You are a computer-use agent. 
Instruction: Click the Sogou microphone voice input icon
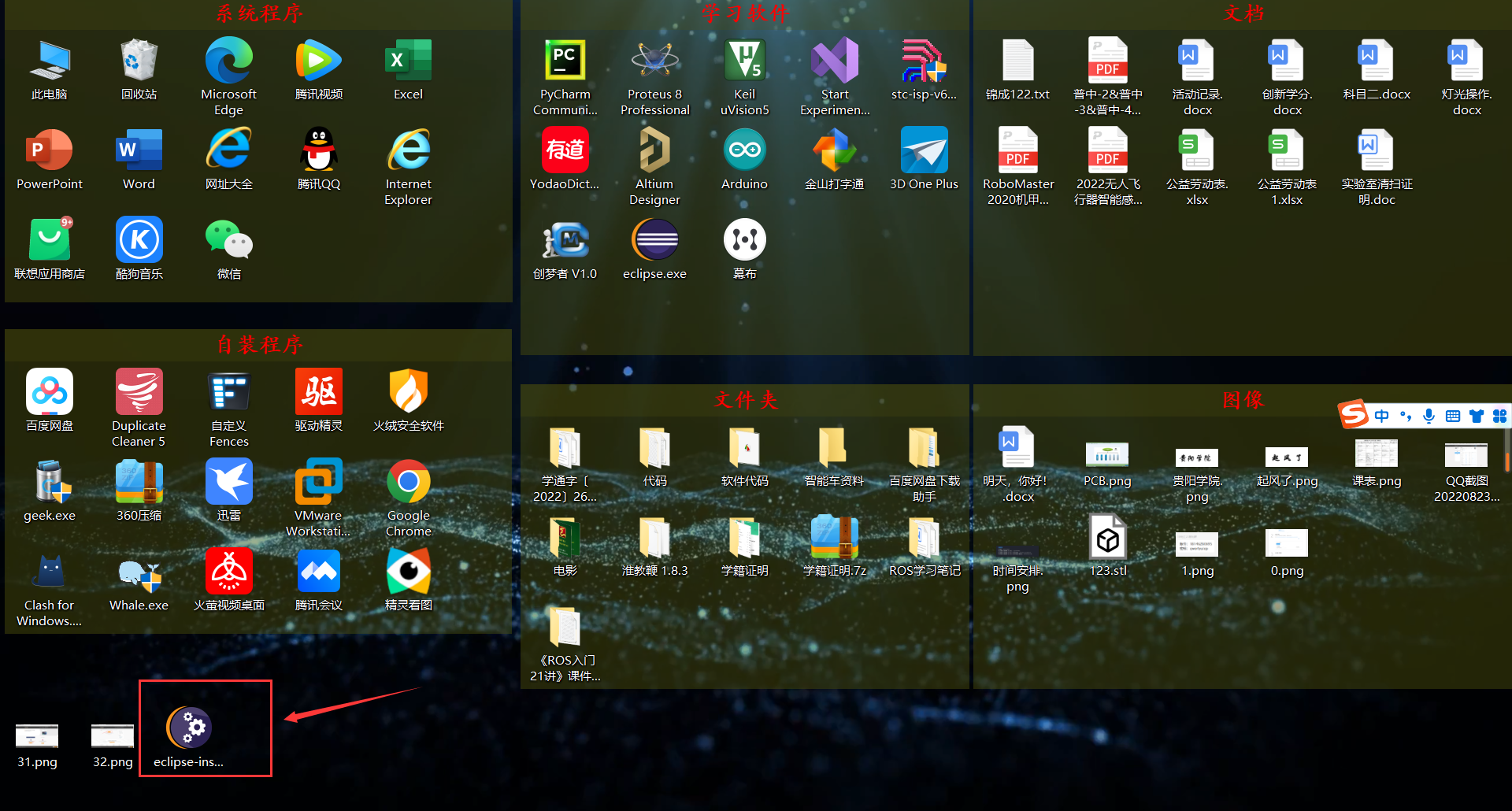[1429, 416]
